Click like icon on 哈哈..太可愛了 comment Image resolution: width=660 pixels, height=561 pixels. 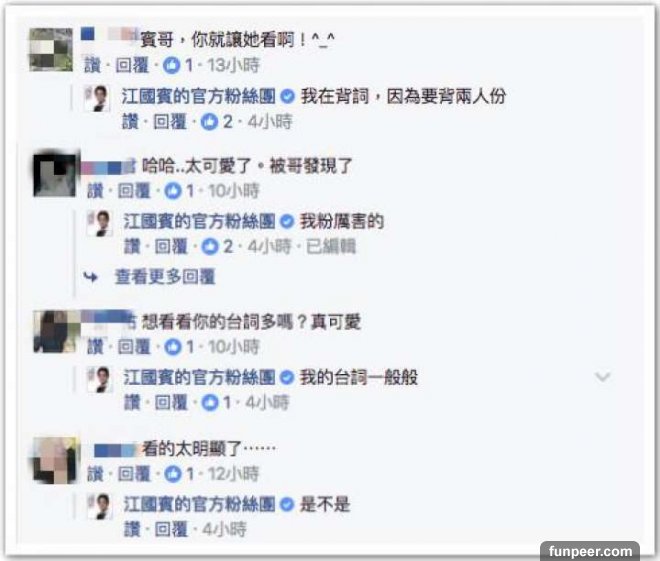point(173,191)
